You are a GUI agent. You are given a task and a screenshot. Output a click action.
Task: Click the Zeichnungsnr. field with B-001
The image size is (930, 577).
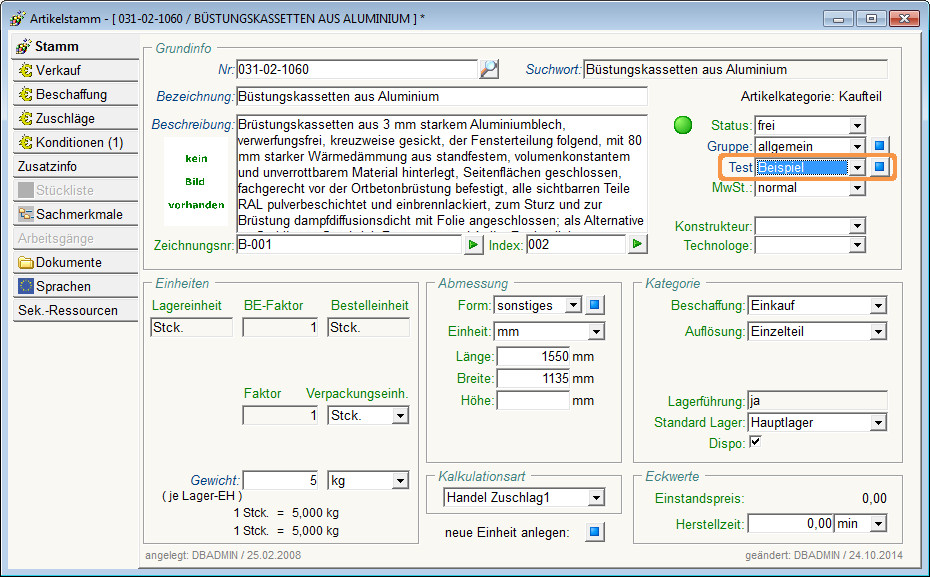click(349, 244)
